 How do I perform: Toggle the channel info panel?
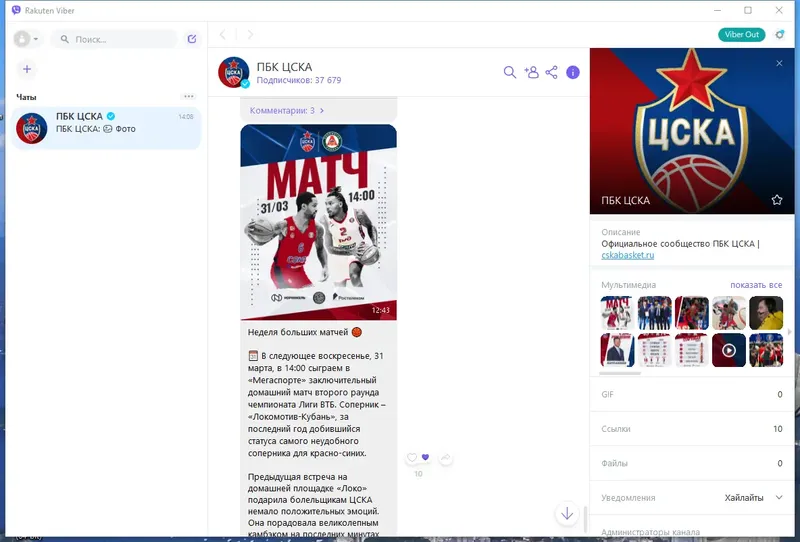[x=572, y=72]
